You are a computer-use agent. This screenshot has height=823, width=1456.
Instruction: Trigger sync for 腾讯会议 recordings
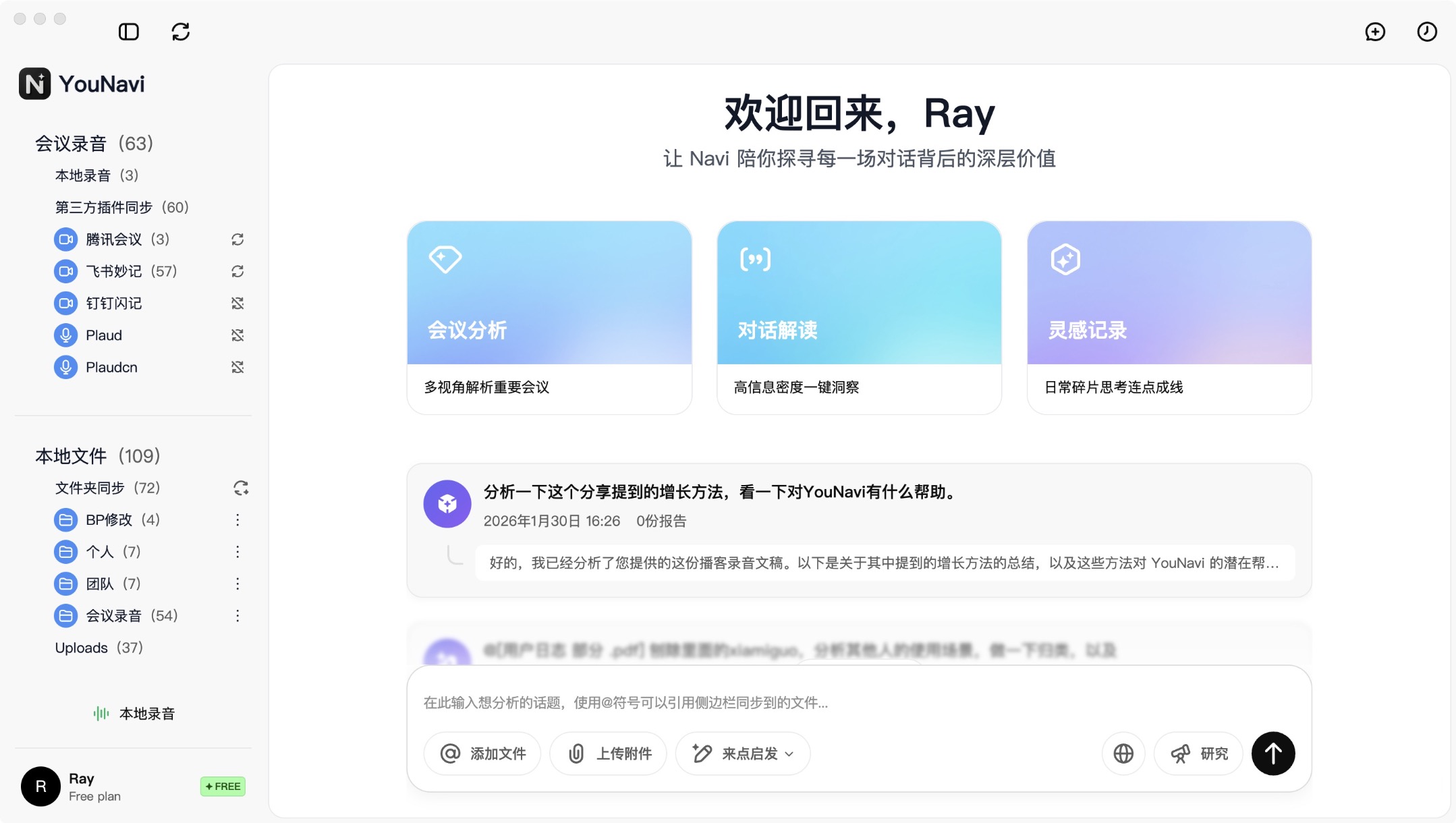(x=237, y=239)
